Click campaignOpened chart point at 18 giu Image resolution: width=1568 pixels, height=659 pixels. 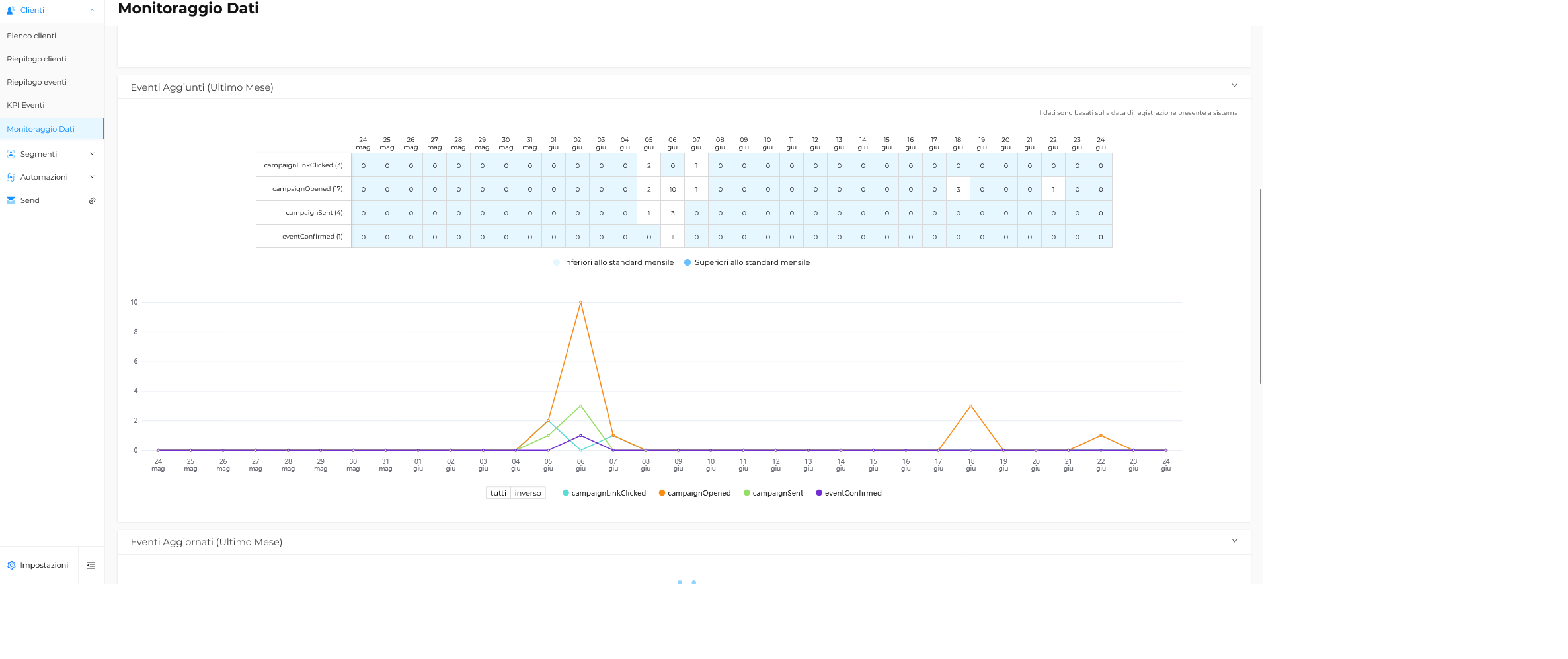point(970,406)
